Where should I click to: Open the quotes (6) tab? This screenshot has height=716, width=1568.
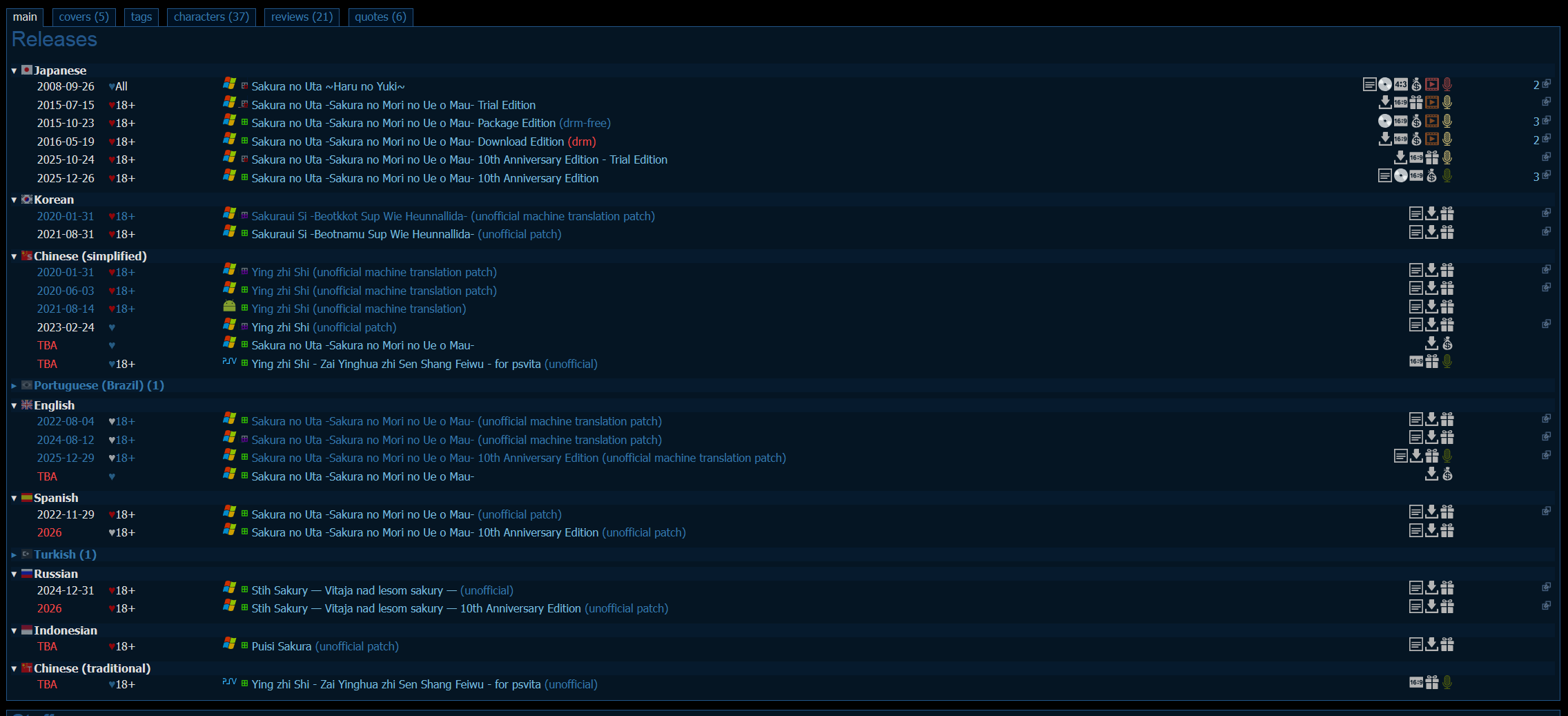point(380,17)
